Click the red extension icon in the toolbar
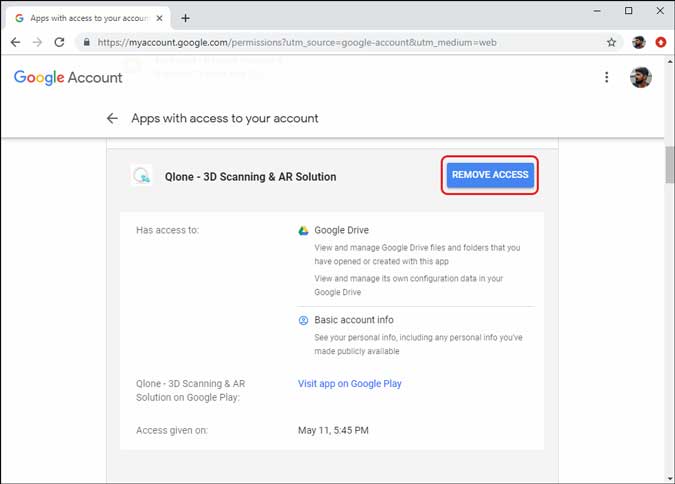 click(661, 43)
